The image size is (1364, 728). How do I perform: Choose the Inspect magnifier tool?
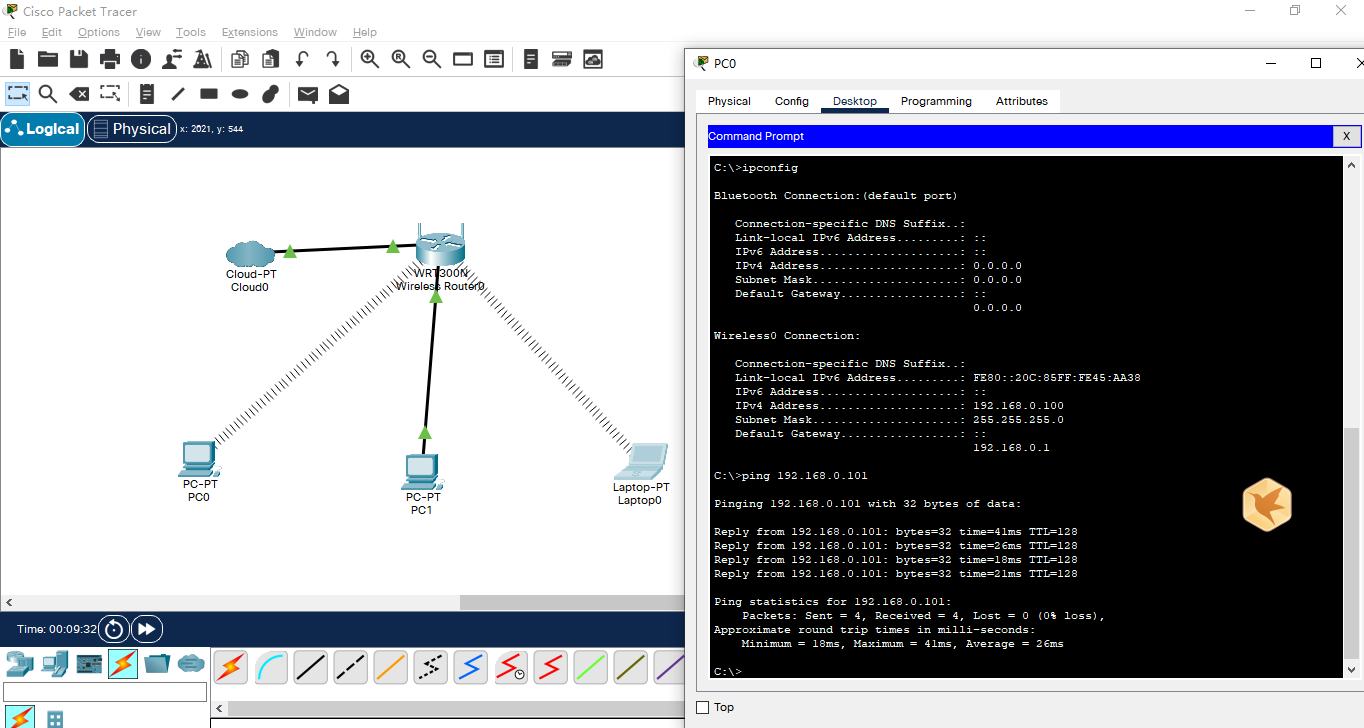pyautogui.click(x=48, y=94)
